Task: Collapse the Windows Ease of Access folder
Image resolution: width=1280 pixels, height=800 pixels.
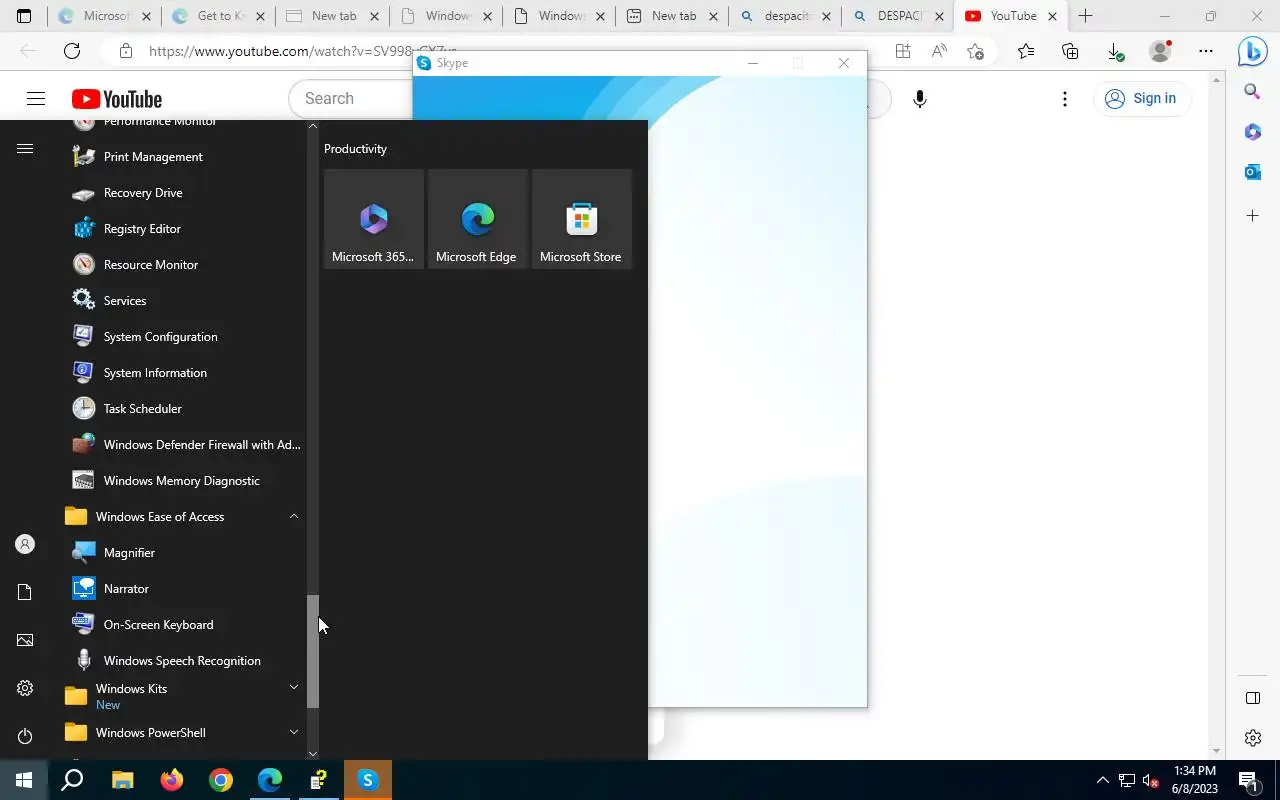Action: pyautogui.click(x=185, y=517)
